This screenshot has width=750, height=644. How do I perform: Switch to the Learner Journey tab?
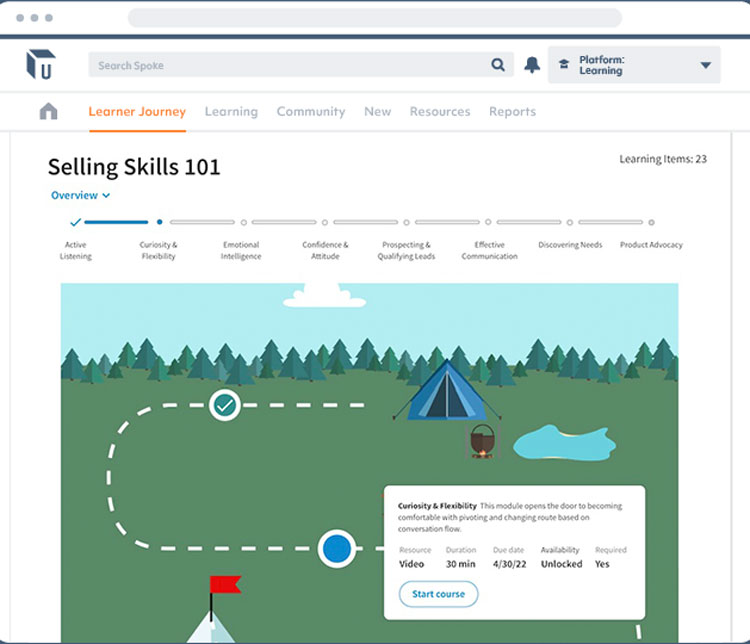(137, 112)
